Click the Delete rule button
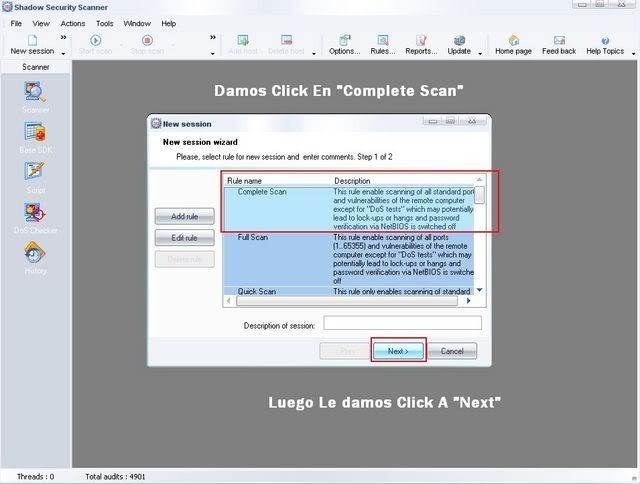Viewport: 640px width, 484px height. point(184,260)
